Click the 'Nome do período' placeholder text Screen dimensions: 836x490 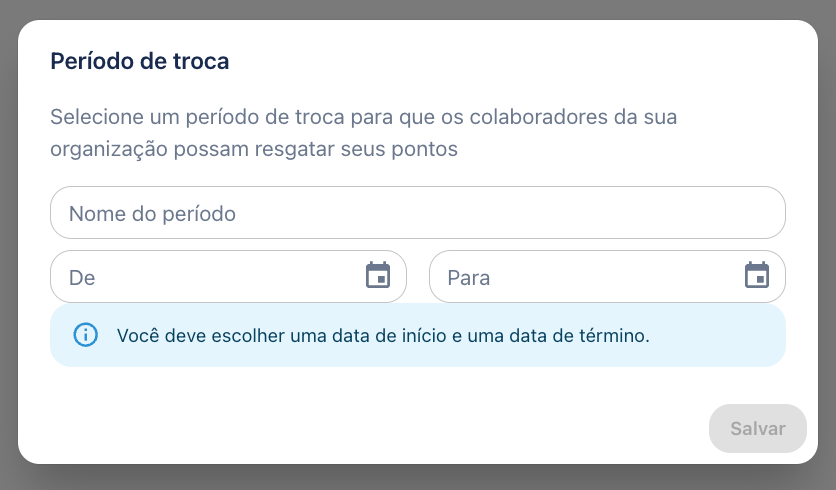pos(152,214)
